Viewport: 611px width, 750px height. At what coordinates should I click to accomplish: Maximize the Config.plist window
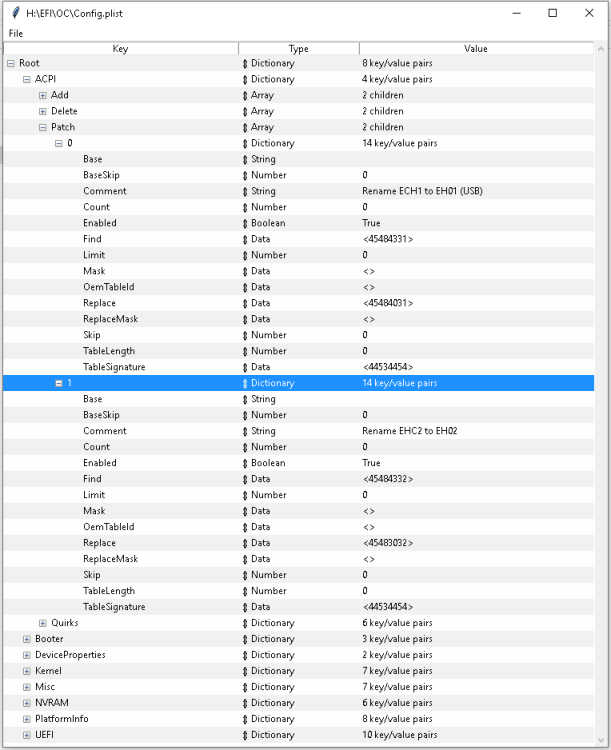click(553, 13)
